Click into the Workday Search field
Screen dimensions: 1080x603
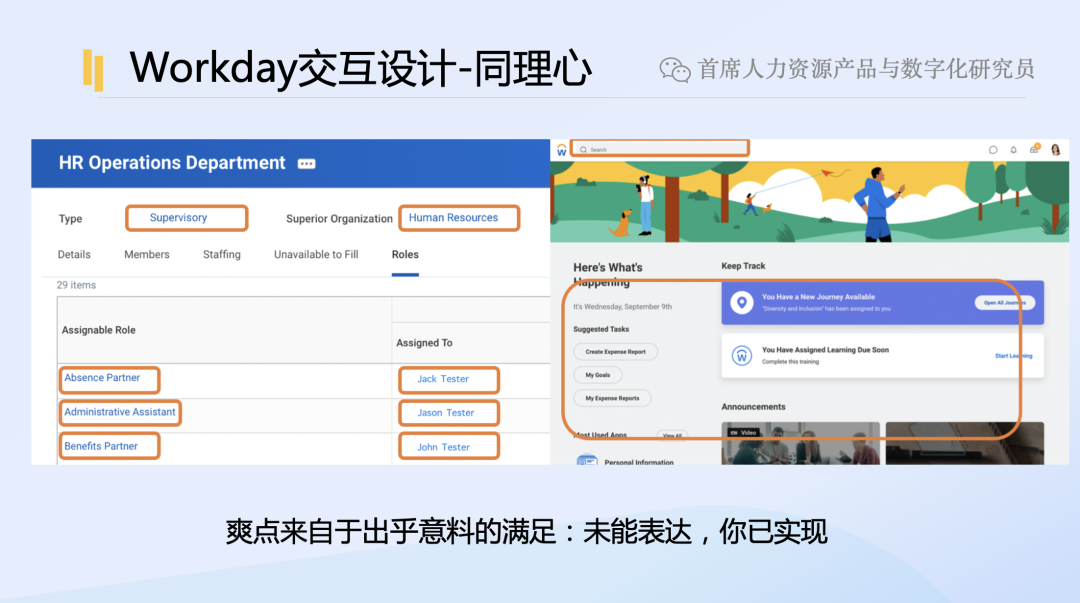[x=661, y=149]
